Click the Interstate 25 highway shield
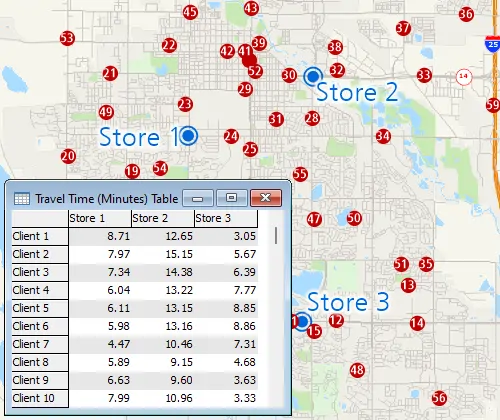The height and width of the screenshot is (420, 500). click(493, 44)
